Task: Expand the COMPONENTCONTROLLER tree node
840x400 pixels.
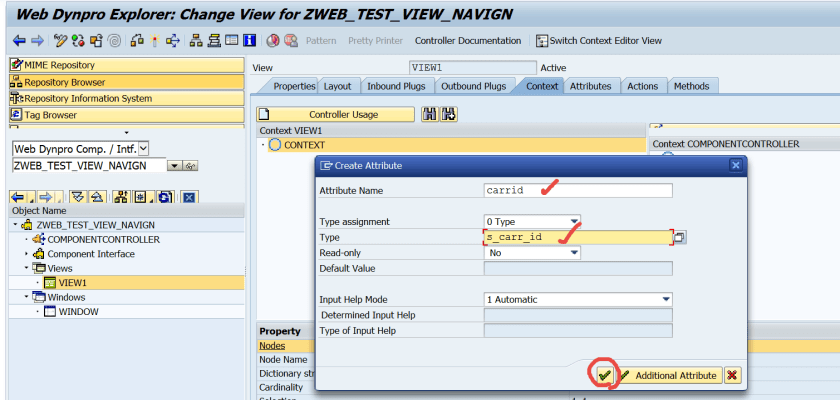Action: tap(26, 239)
